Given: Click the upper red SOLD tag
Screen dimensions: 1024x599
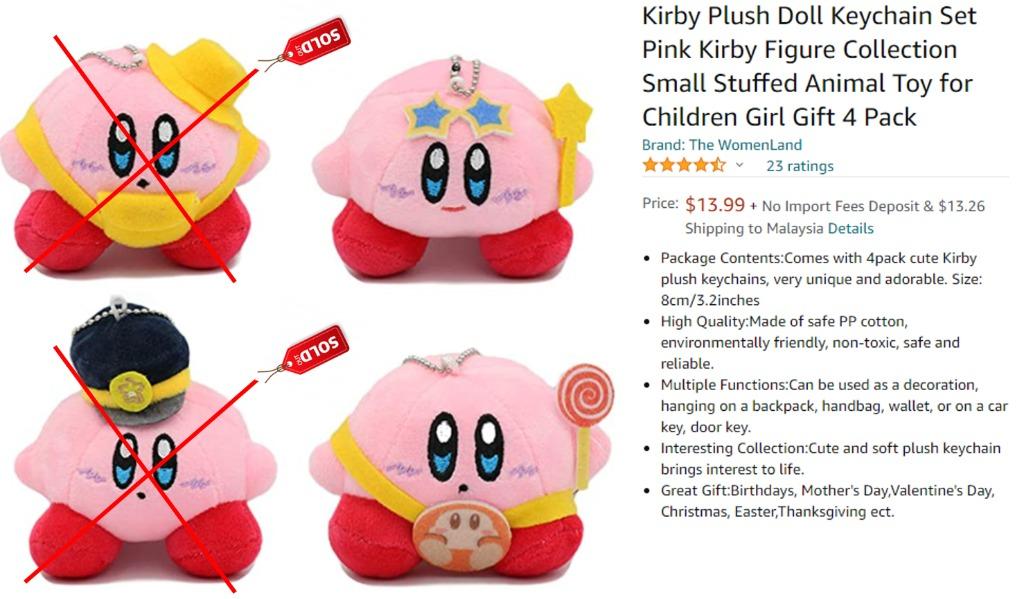Looking at the screenshot, I should (x=315, y=42).
